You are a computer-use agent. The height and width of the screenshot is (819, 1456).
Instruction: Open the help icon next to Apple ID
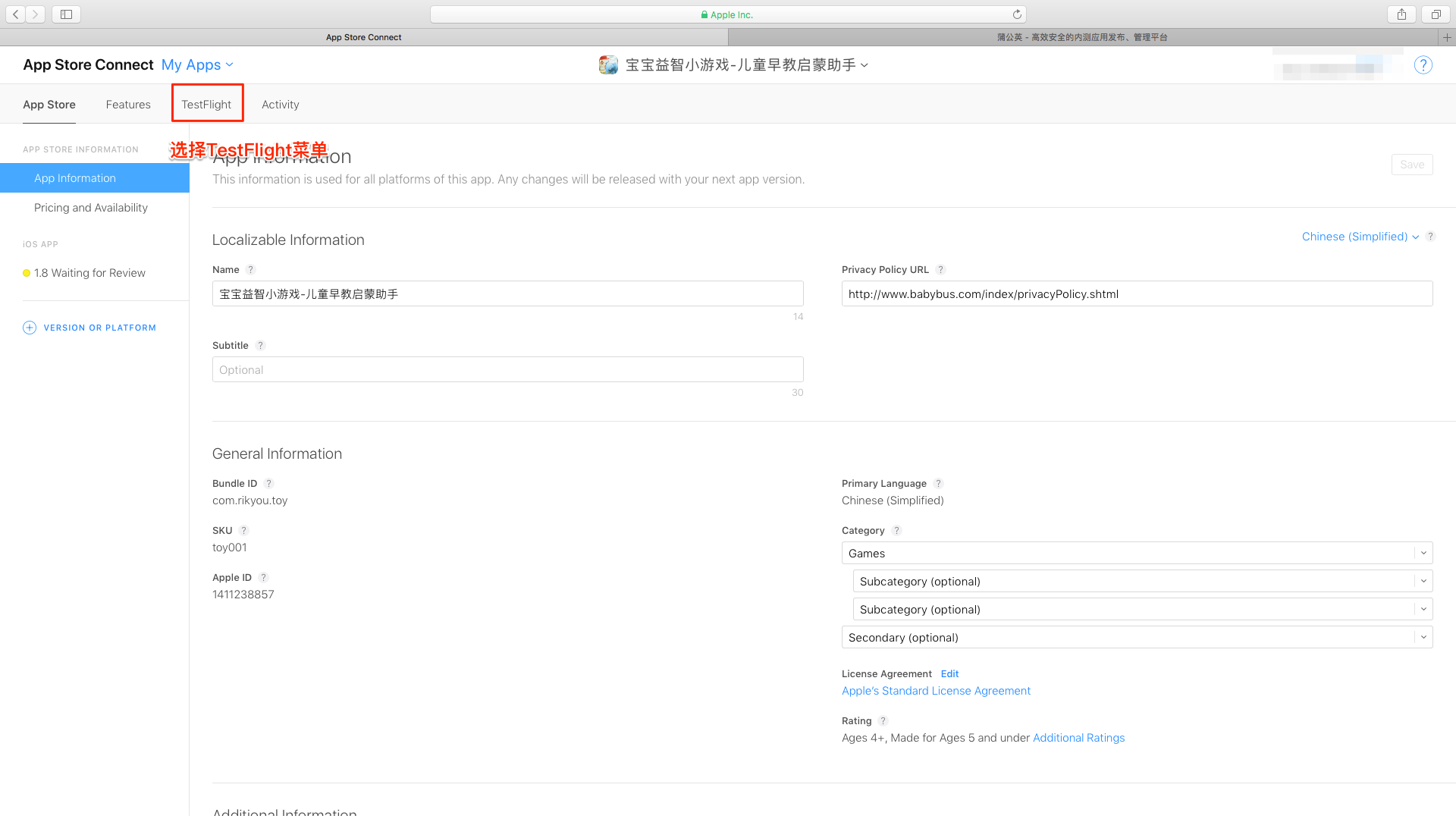point(263,578)
